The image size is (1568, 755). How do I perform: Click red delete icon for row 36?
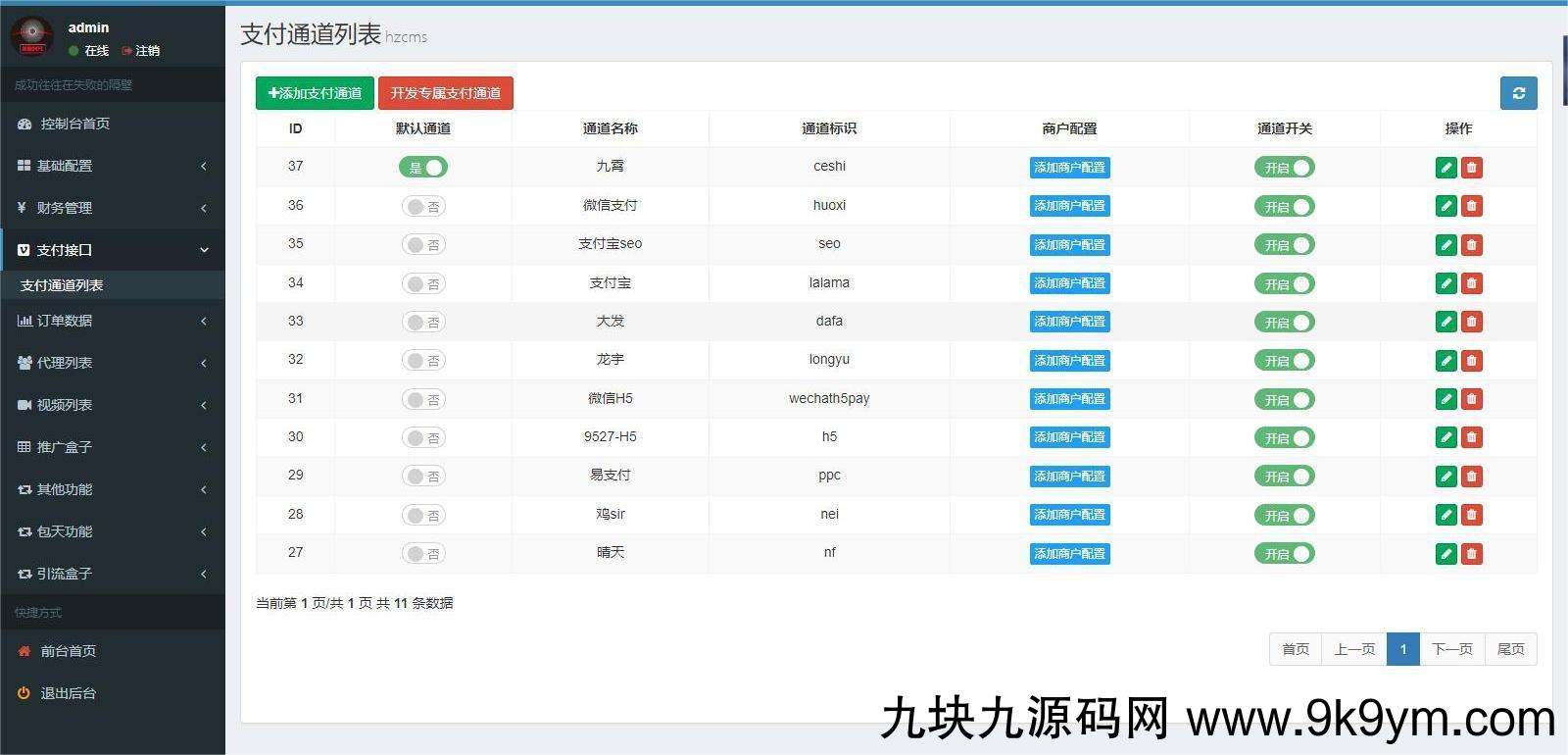pos(1471,206)
